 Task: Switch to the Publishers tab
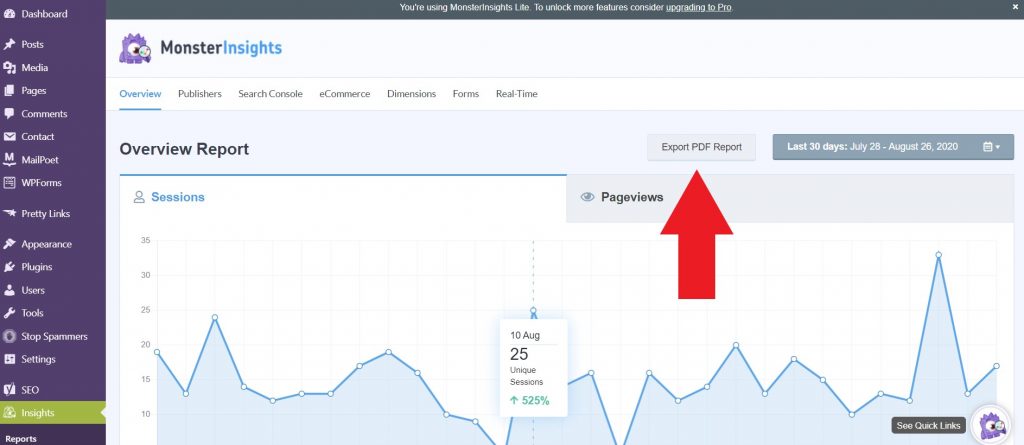tap(200, 93)
